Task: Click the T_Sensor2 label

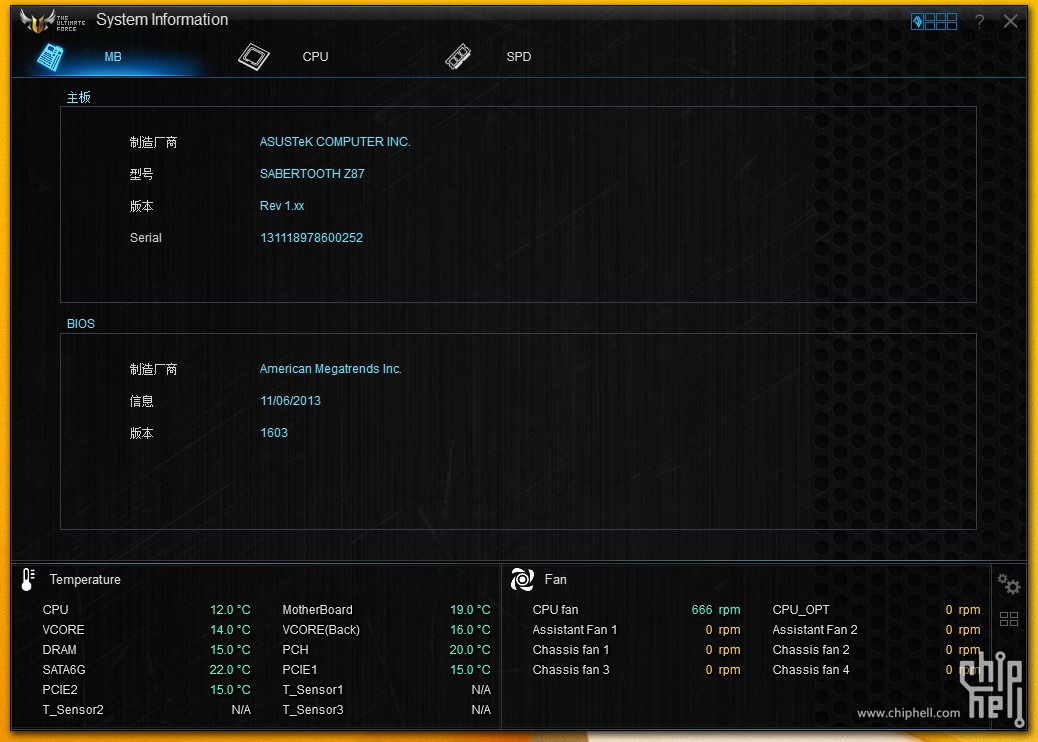Action: coord(73,710)
